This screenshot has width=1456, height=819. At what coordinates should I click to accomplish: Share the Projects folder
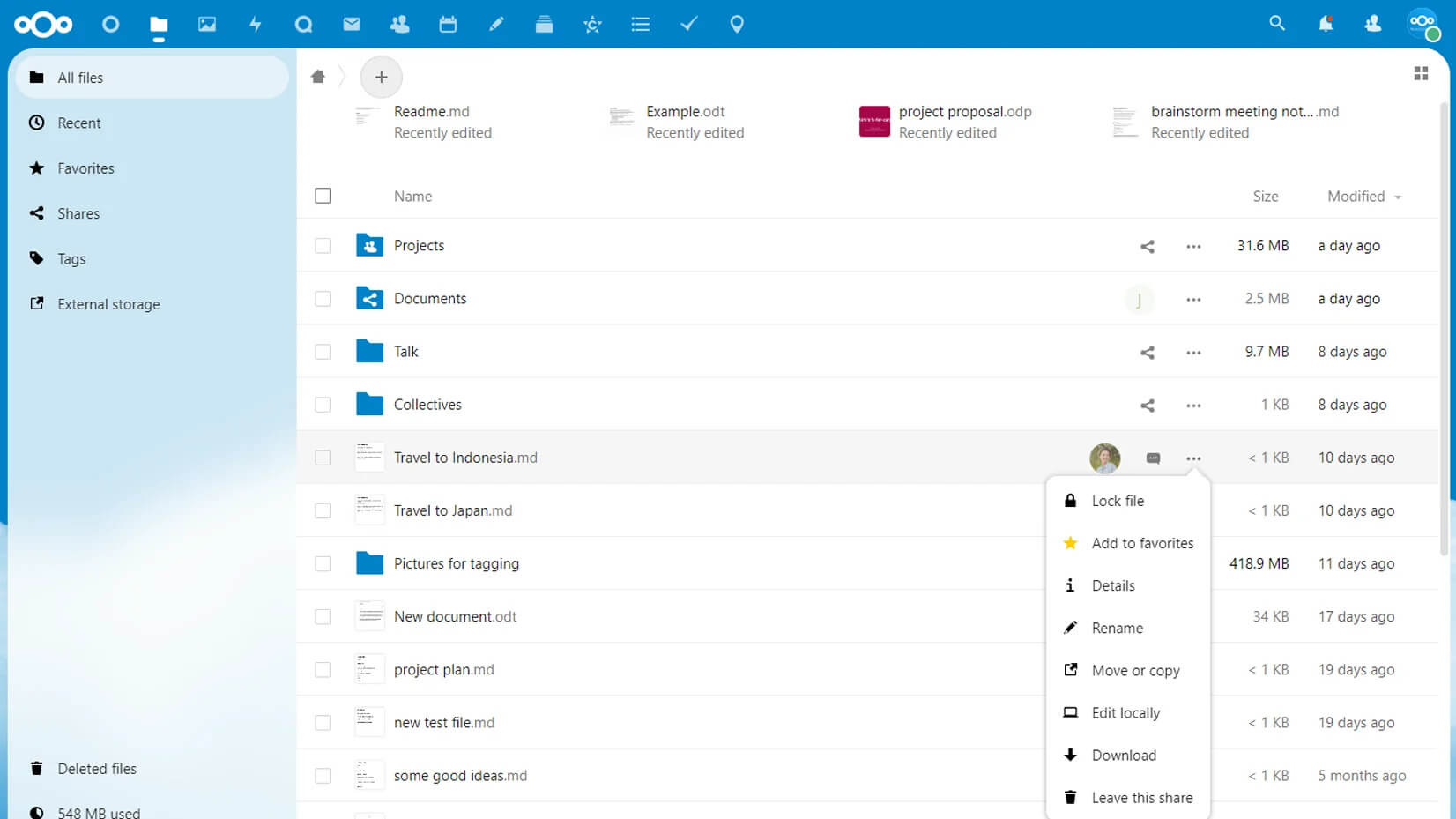click(x=1147, y=246)
